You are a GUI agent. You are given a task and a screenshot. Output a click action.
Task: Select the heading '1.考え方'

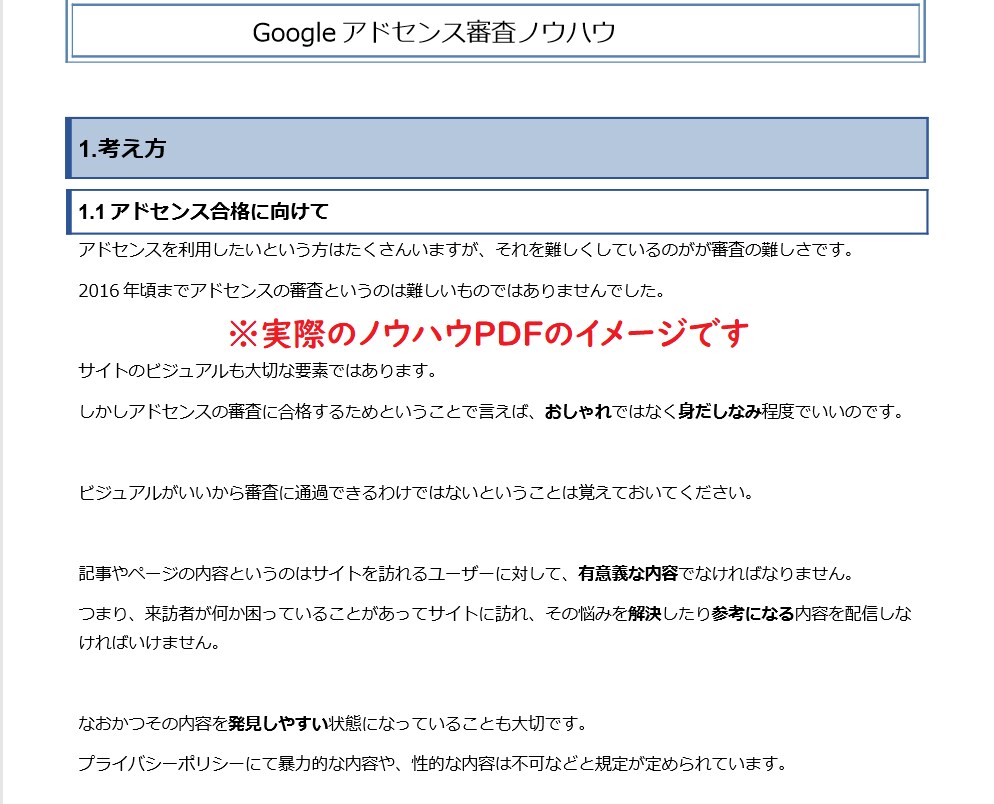pyautogui.click(x=122, y=148)
